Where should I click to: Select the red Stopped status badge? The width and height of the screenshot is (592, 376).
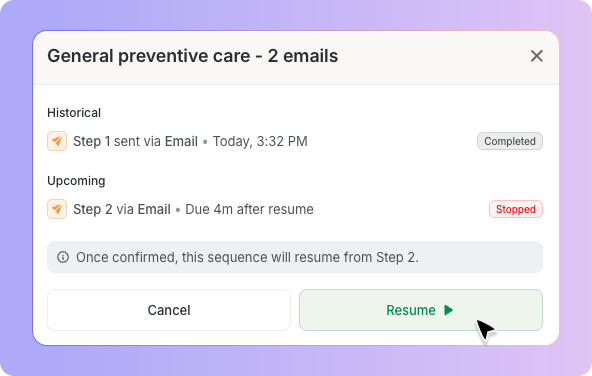click(x=516, y=209)
